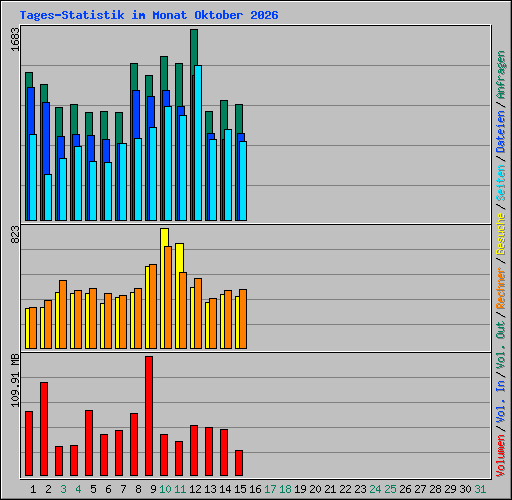This screenshot has width=512, height=500.
Task: Click the 'Anfragen' legend label
Action: coord(501,75)
